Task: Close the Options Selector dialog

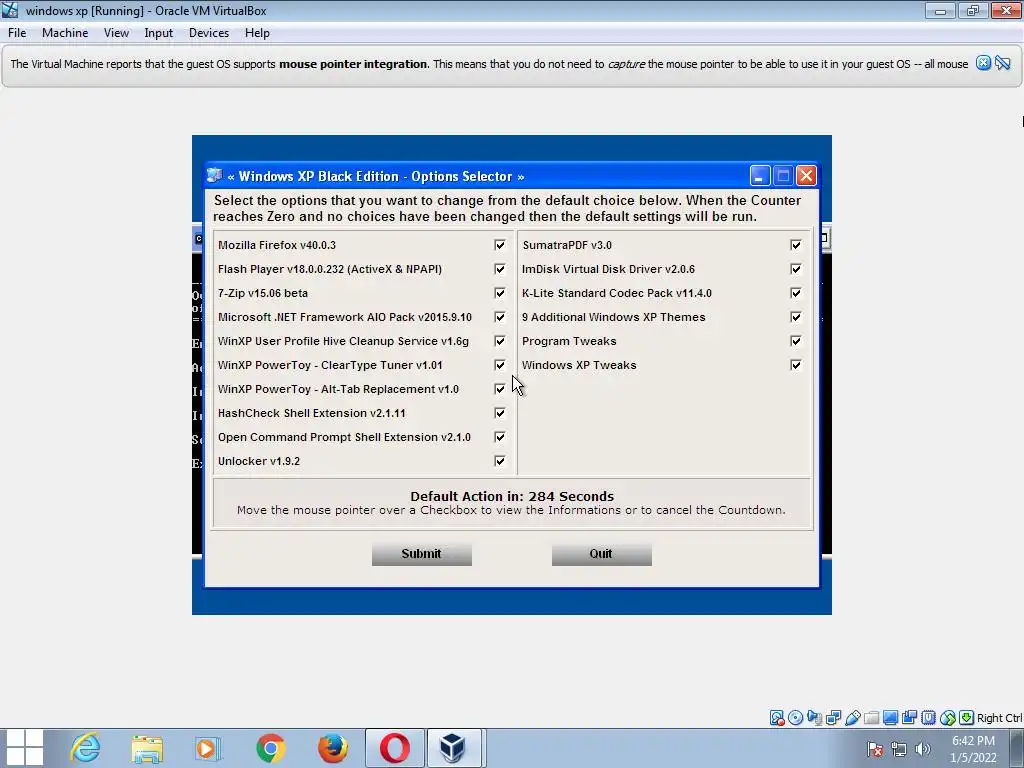Action: pyautogui.click(x=807, y=176)
